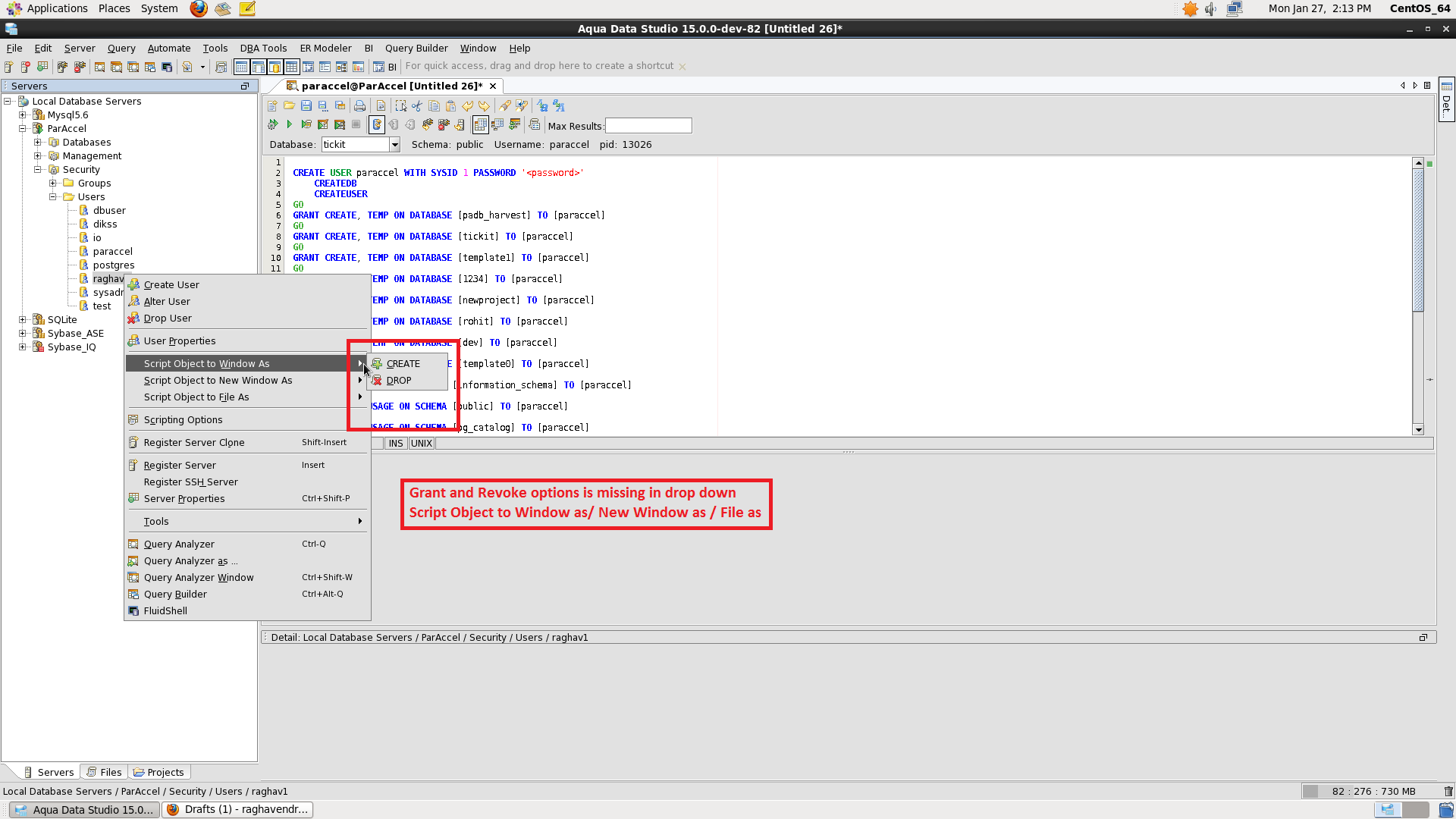Click the Scripting Options icon in context menu

click(x=133, y=419)
